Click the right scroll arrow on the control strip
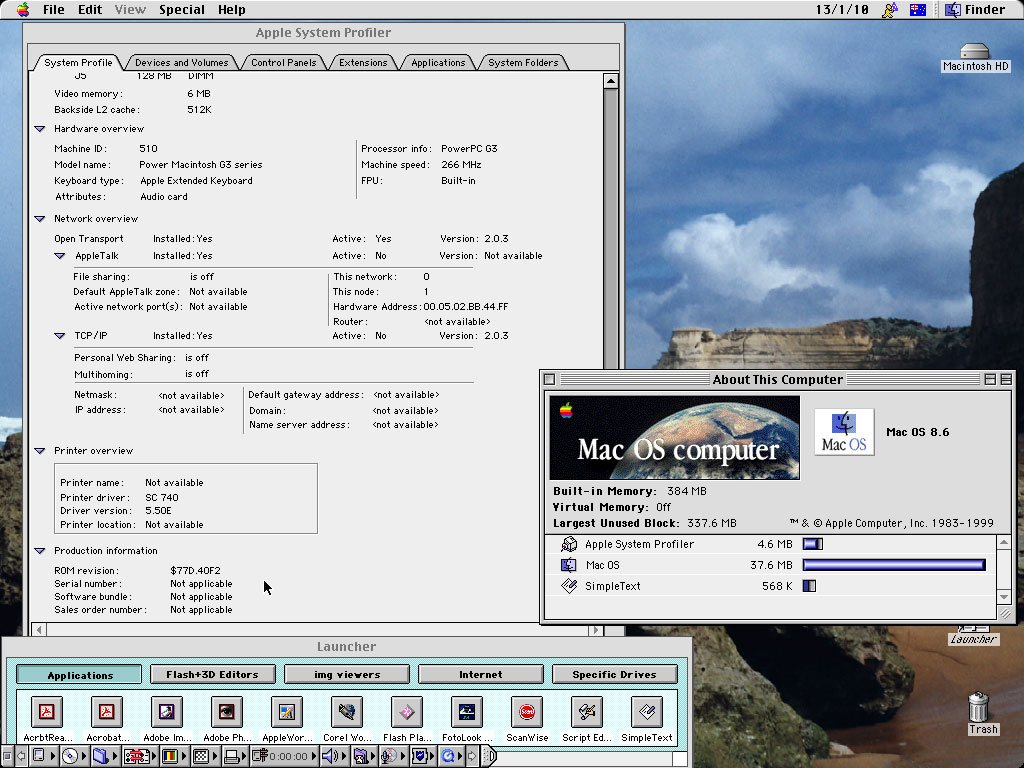Image resolution: width=1024 pixels, height=768 pixels. (x=473, y=756)
